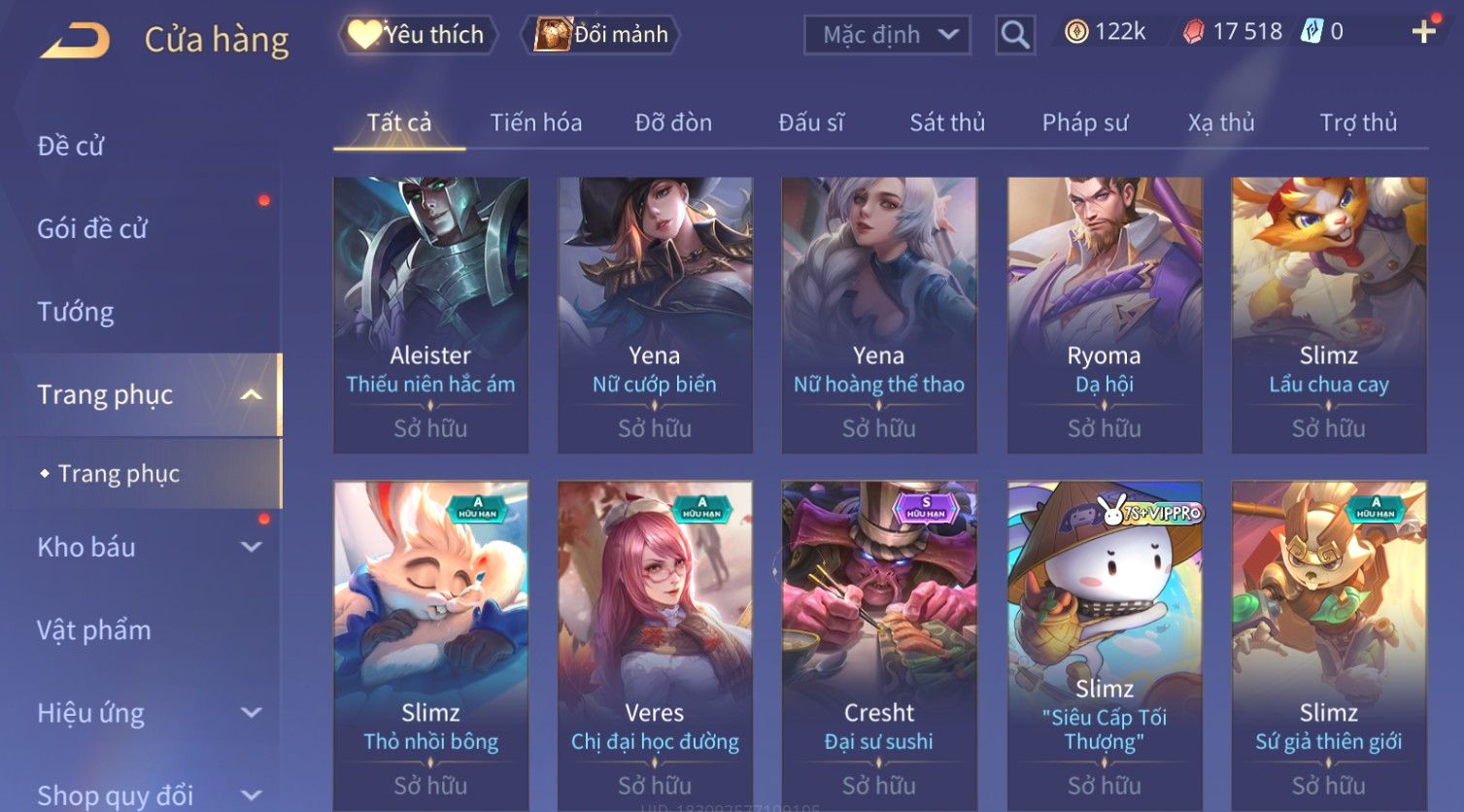Collapse the Trang phục sidebar section
Image resolution: width=1464 pixels, height=812 pixels.
coord(251,394)
